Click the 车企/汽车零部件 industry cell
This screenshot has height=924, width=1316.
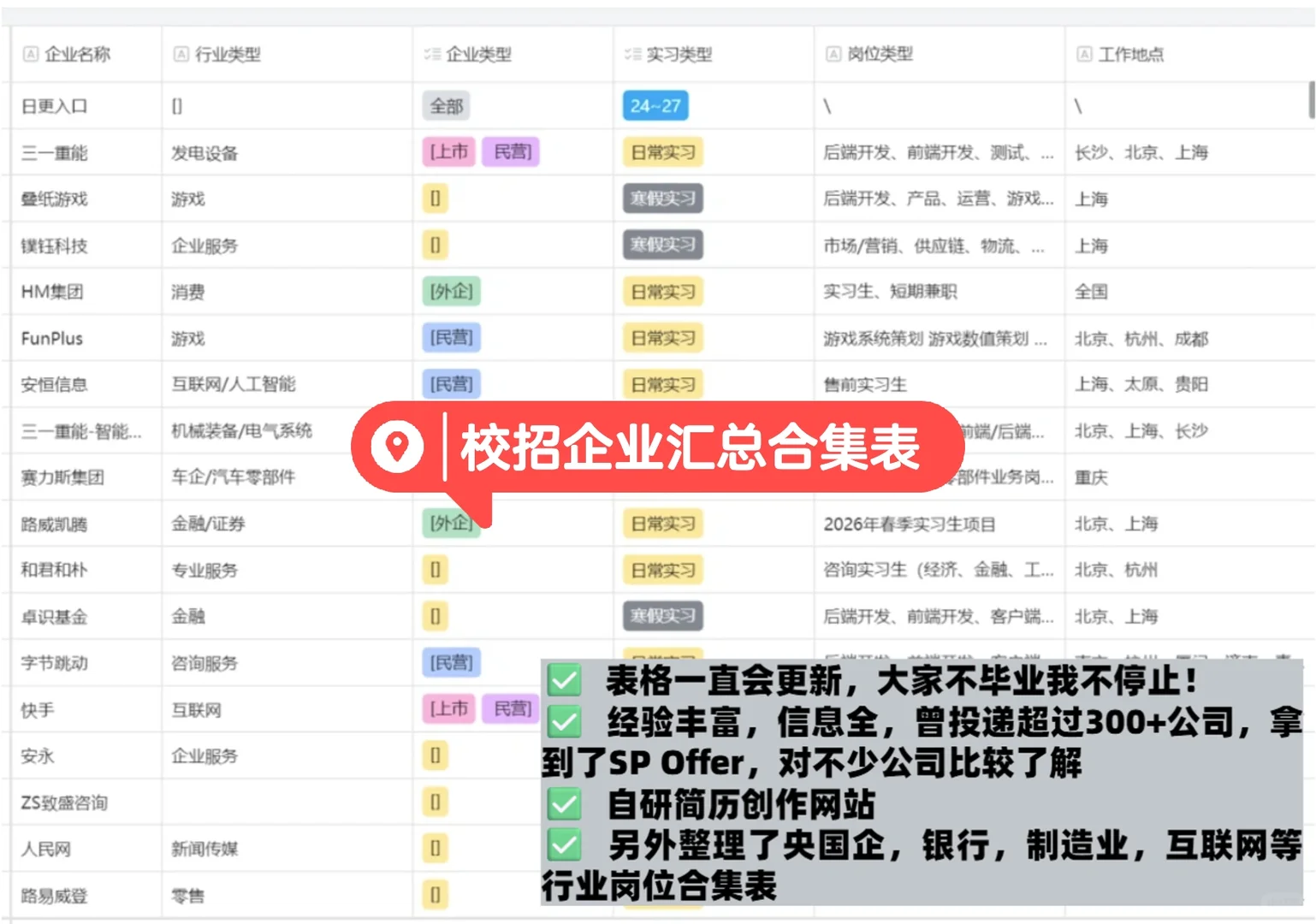(x=287, y=477)
